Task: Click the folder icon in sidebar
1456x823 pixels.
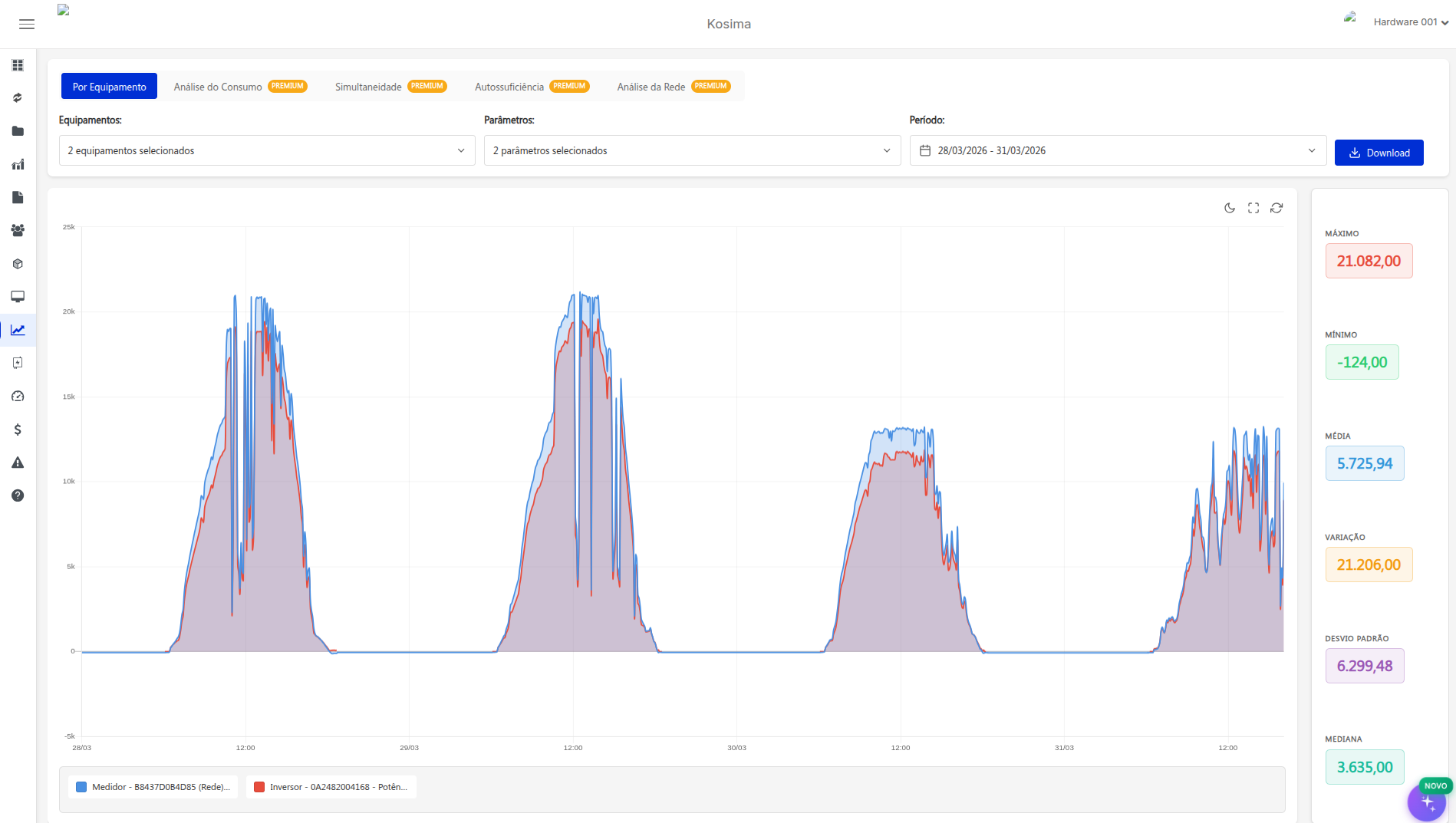Action: pyautogui.click(x=18, y=131)
